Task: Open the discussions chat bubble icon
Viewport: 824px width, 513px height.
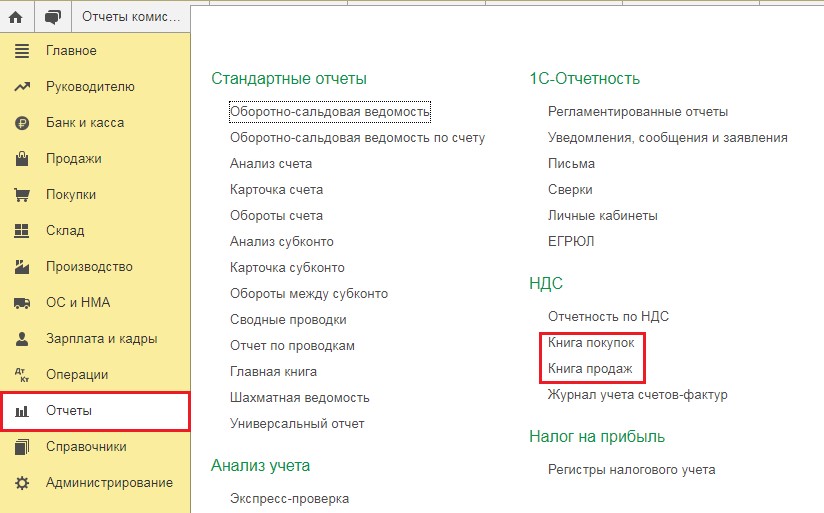Action: tap(53, 17)
